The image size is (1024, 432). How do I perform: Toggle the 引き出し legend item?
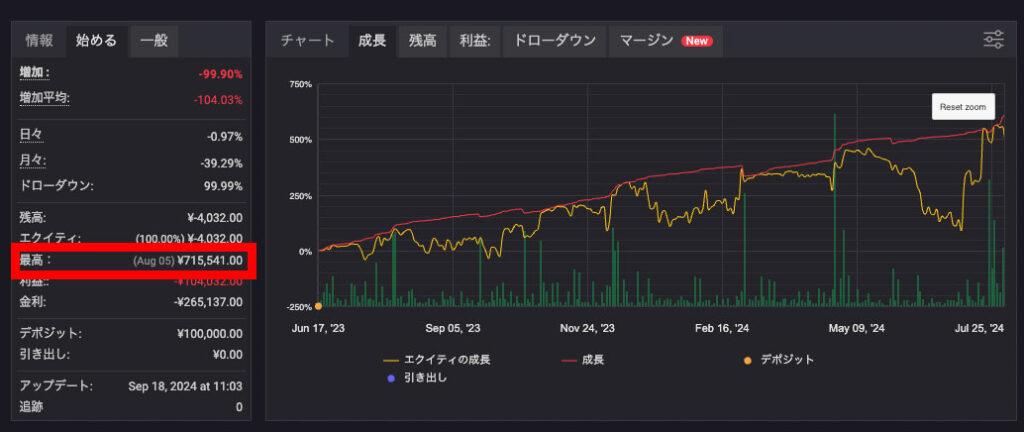[x=417, y=378]
